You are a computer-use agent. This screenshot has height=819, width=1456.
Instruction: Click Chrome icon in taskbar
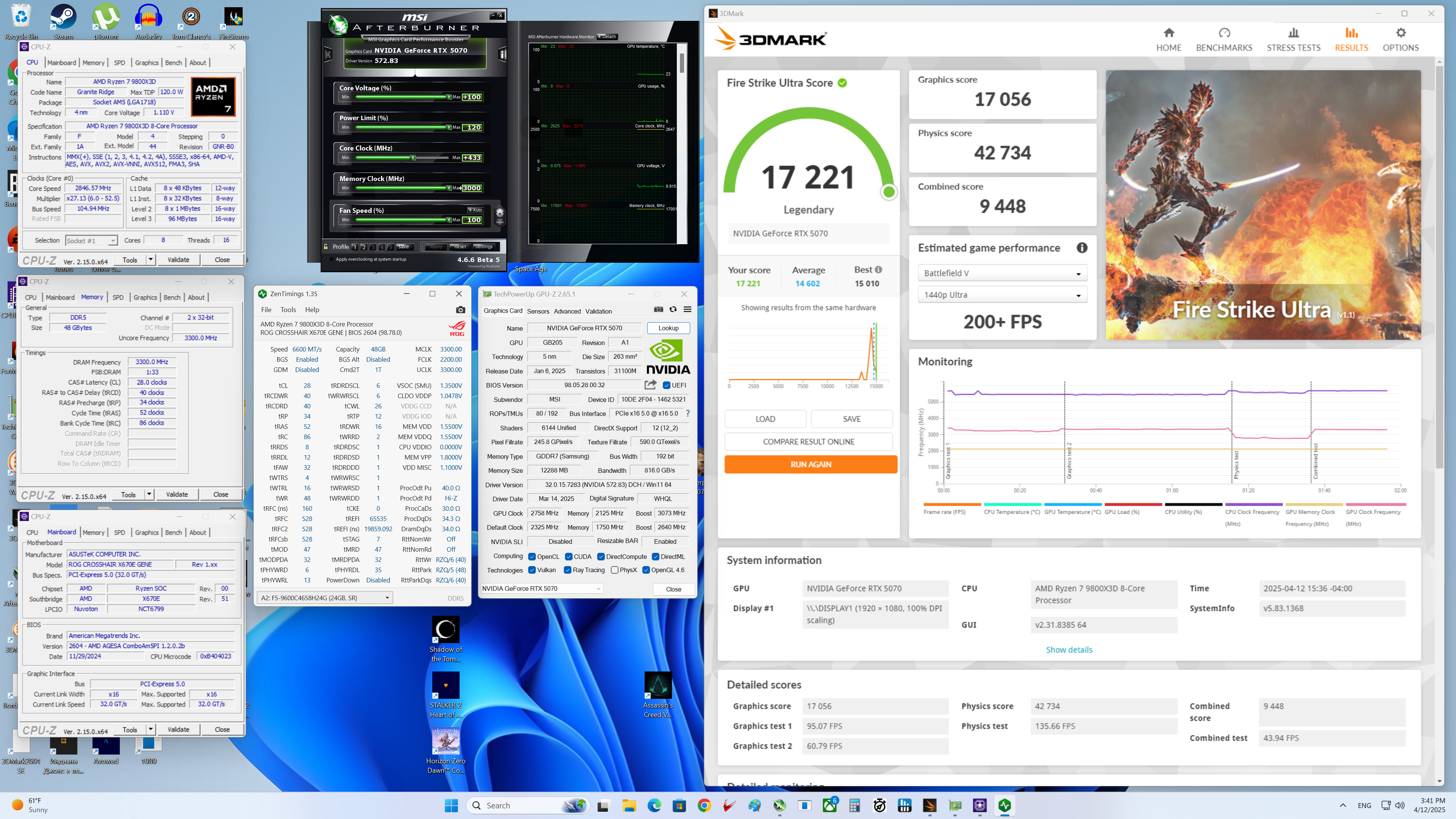704,805
